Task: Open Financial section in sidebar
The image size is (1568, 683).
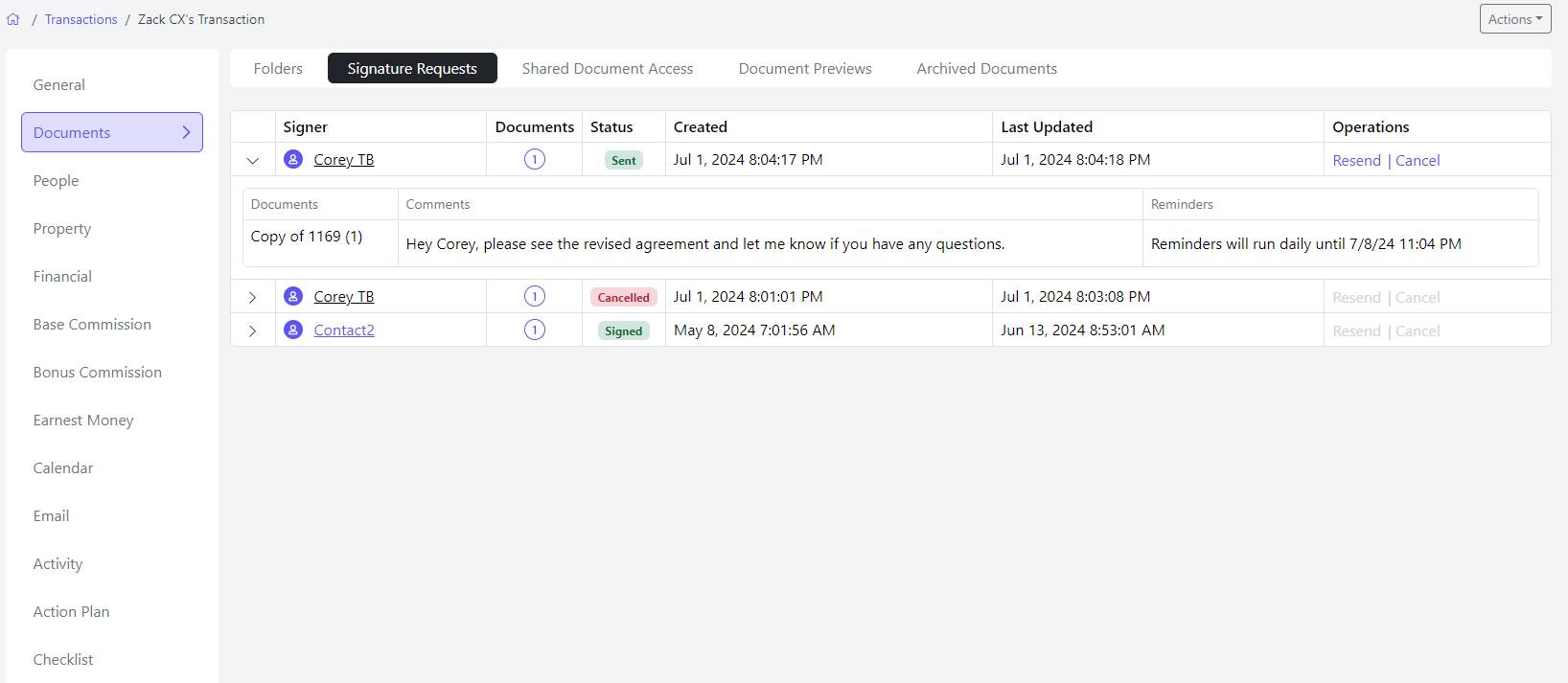Action: point(63,276)
